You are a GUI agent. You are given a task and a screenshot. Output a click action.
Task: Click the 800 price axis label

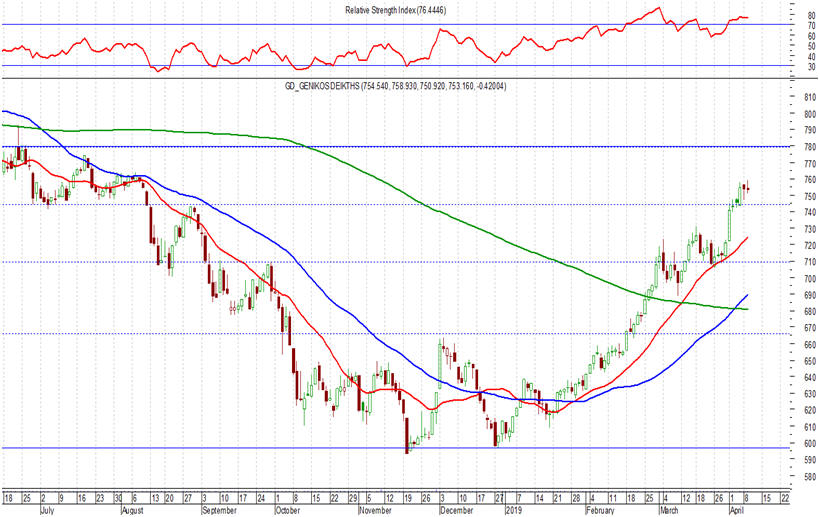[810, 114]
